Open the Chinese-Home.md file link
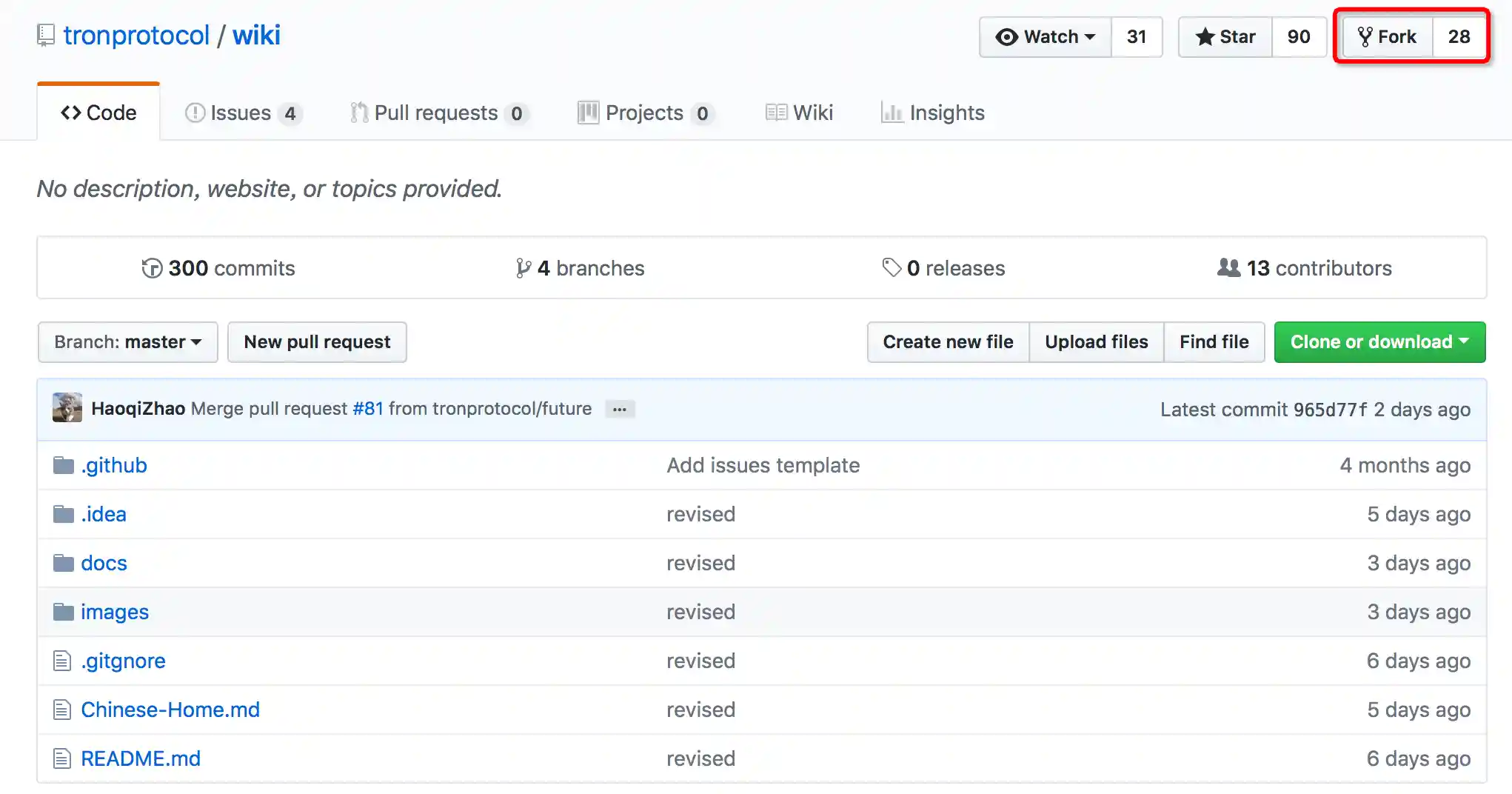Image resolution: width=1512 pixels, height=794 pixels. click(170, 710)
